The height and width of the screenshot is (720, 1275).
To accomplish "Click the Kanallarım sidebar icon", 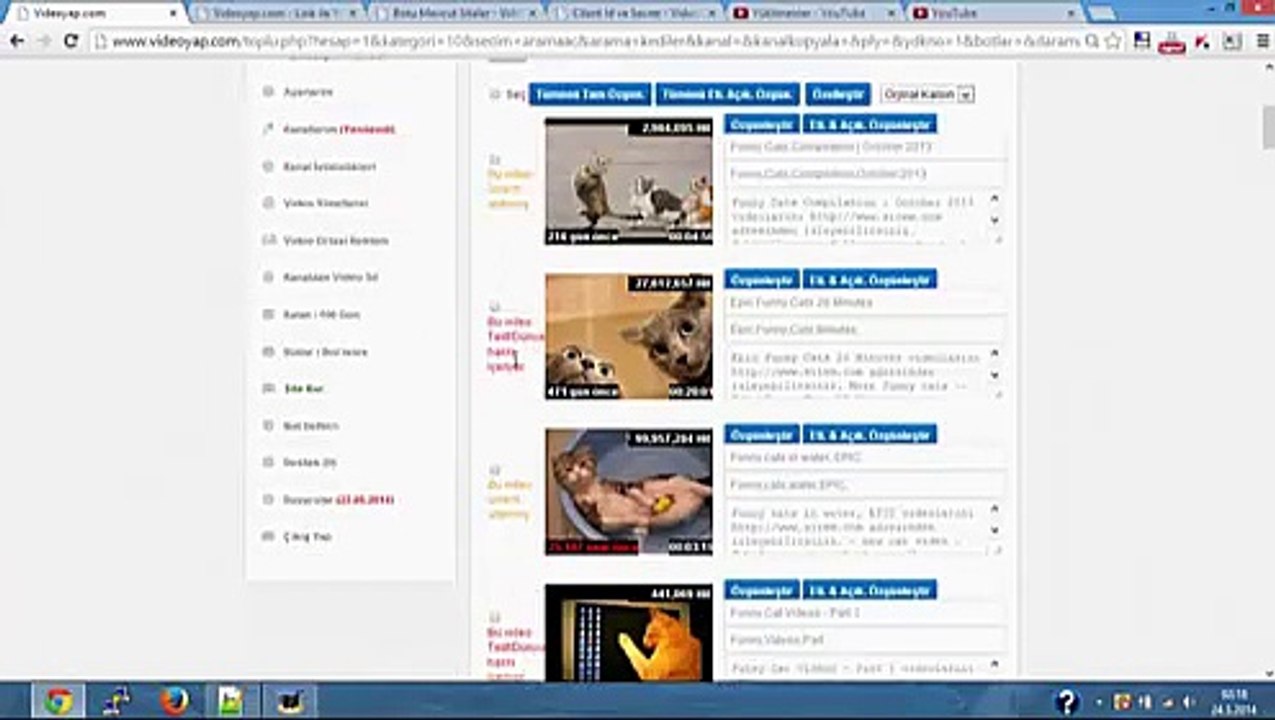I will pyautogui.click(x=268, y=129).
